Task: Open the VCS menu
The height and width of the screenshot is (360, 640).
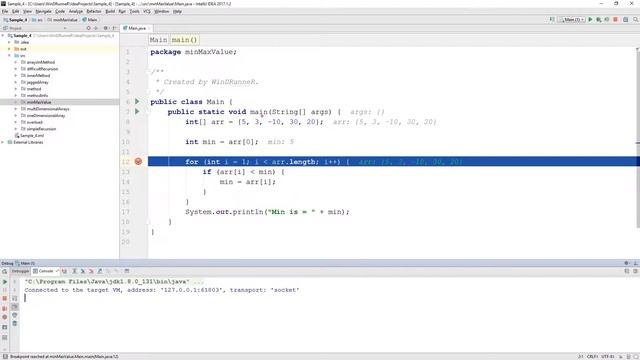Action: coord(147,11)
